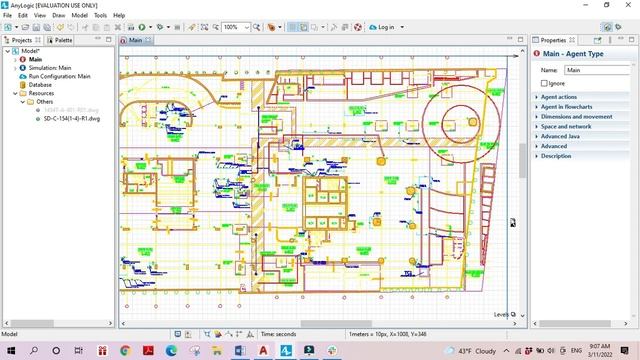This screenshot has height=360, width=640.
Task: Minimize the Projects panel view
Action: 98,39
